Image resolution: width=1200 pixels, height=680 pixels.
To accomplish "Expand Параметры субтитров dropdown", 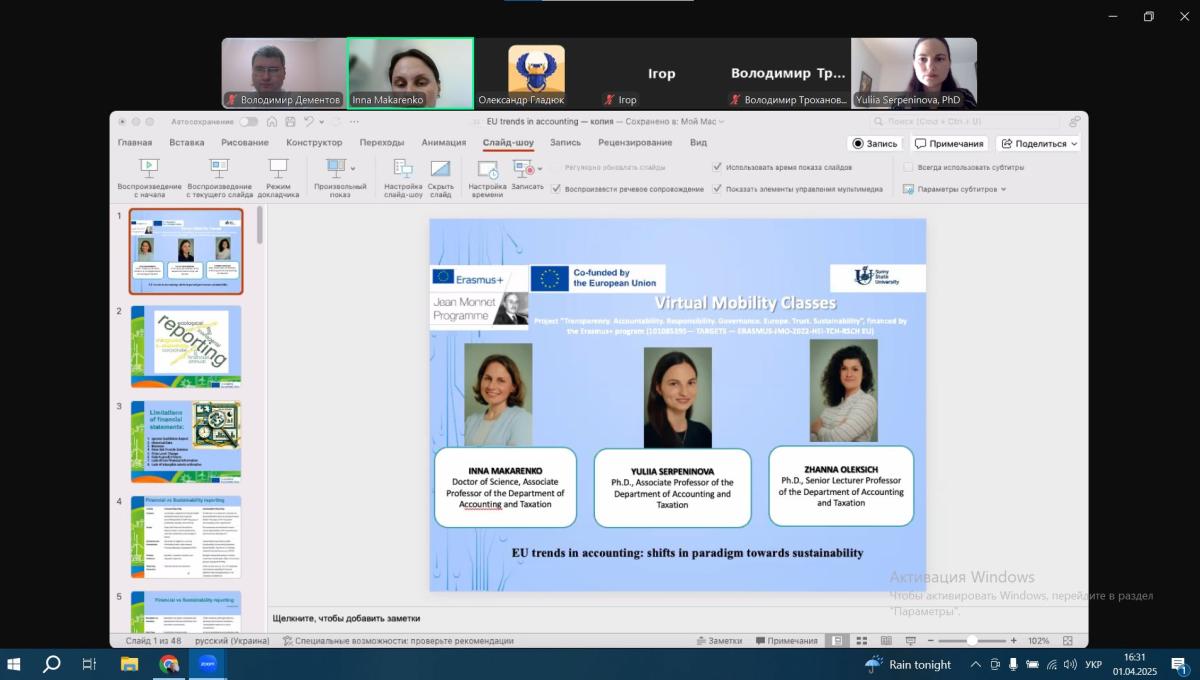I will [1003, 189].
